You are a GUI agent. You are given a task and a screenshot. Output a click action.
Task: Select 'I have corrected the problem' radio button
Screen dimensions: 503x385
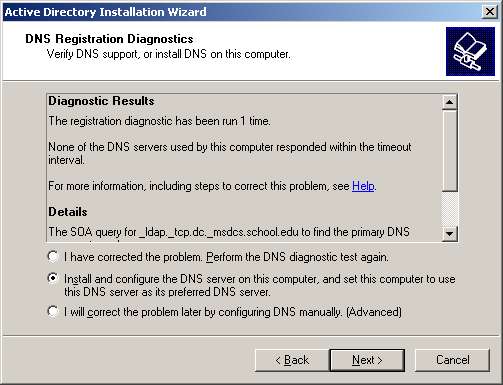click(x=53, y=257)
